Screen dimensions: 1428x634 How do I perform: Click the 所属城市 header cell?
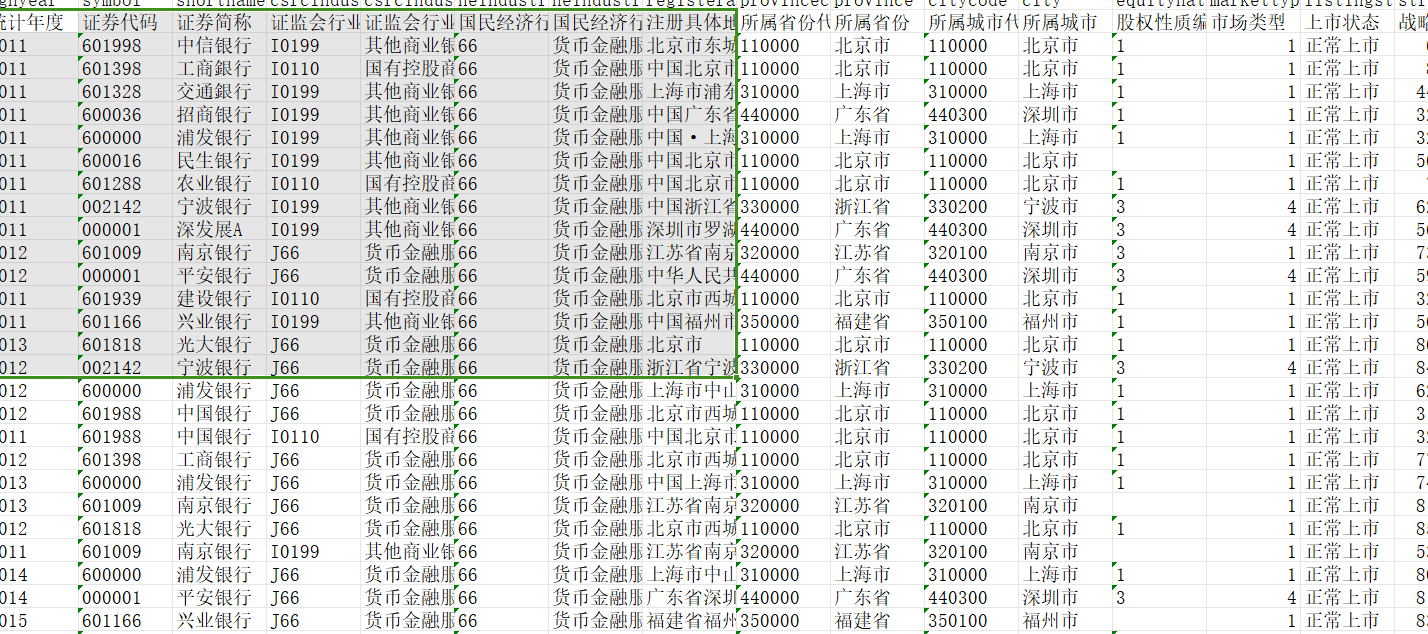1066,22
